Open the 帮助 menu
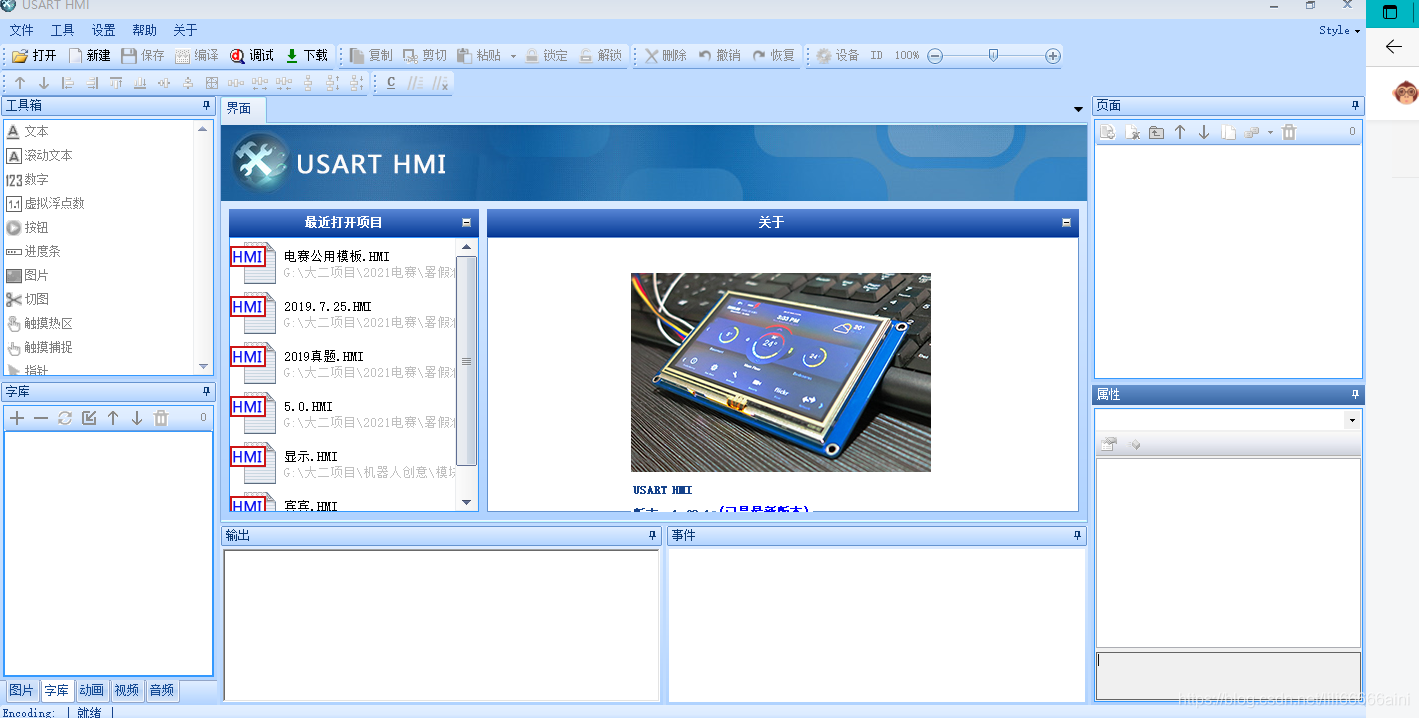Viewport: 1419px width, 718px height. tap(144, 30)
